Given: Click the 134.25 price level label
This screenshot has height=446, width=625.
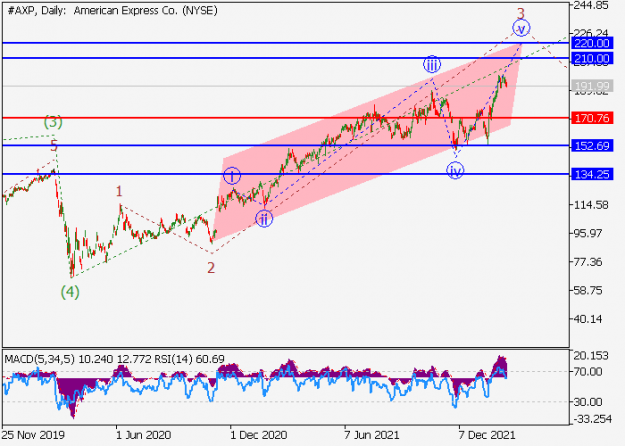Looking at the screenshot, I should coord(592,174).
